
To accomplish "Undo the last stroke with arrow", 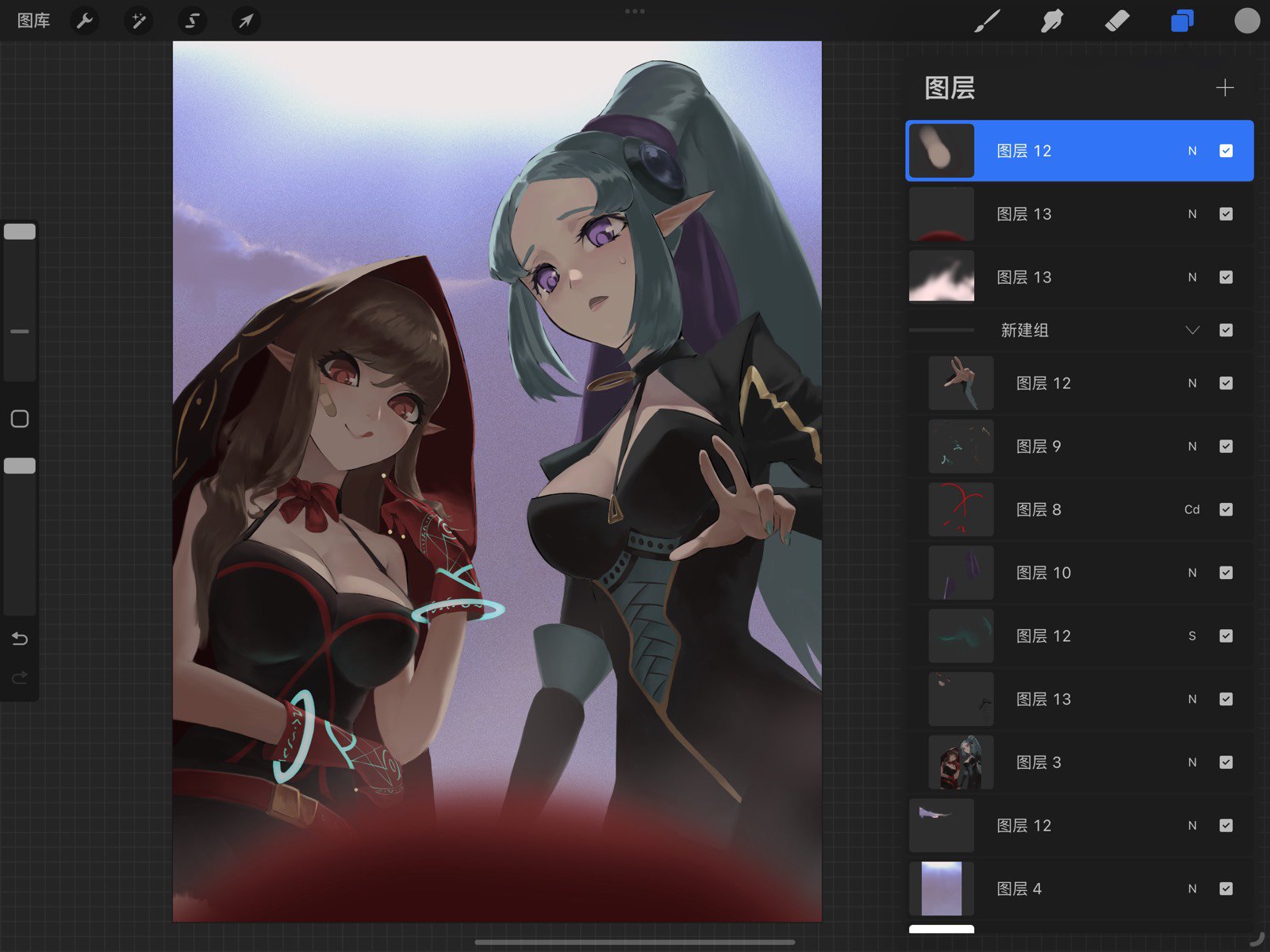I will point(20,639).
